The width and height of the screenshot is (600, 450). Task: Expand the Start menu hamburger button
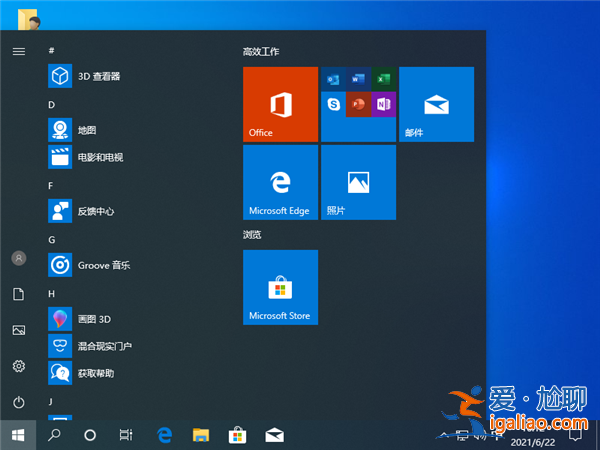coord(19,51)
